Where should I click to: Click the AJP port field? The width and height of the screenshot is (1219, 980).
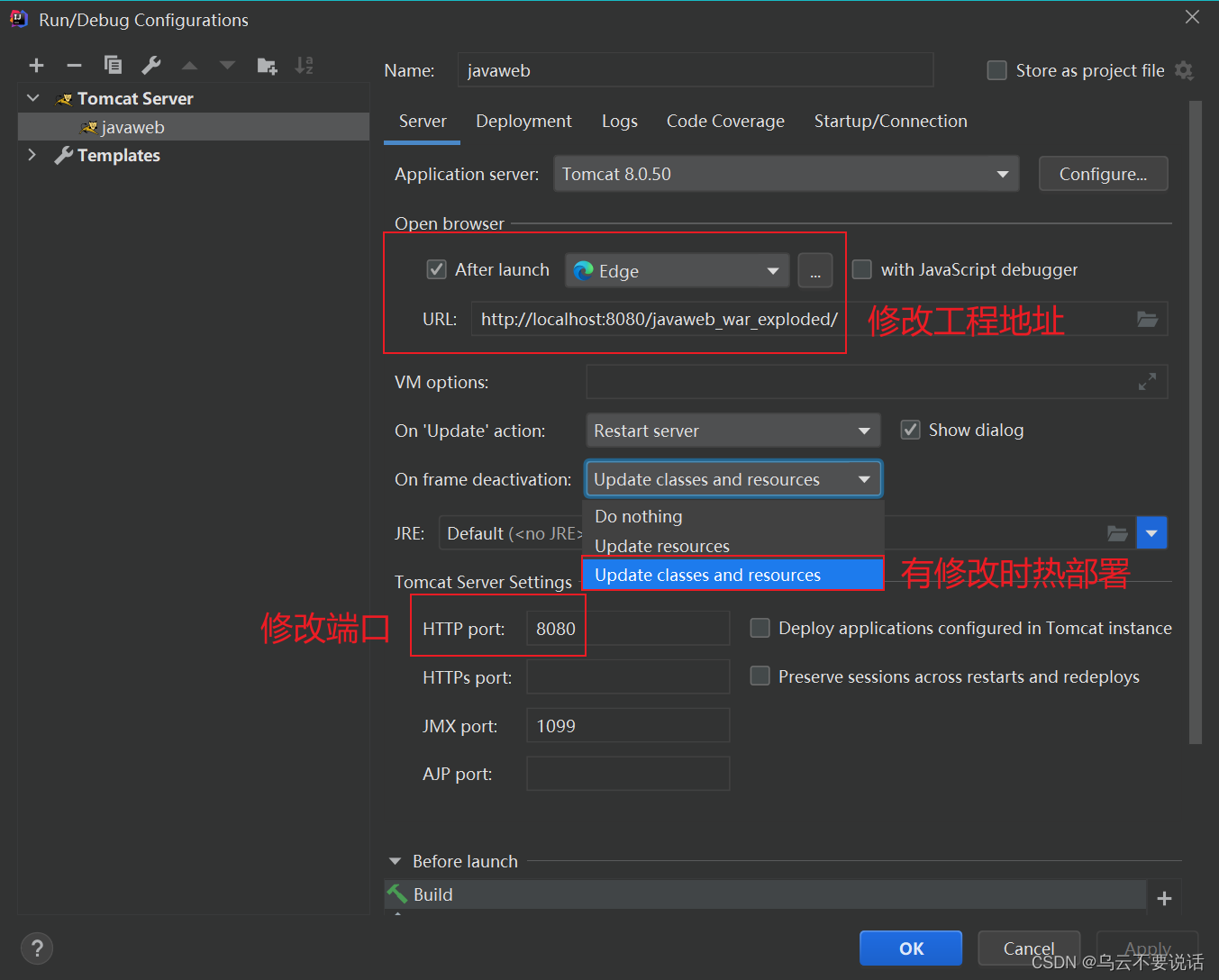(x=628, y=775)
